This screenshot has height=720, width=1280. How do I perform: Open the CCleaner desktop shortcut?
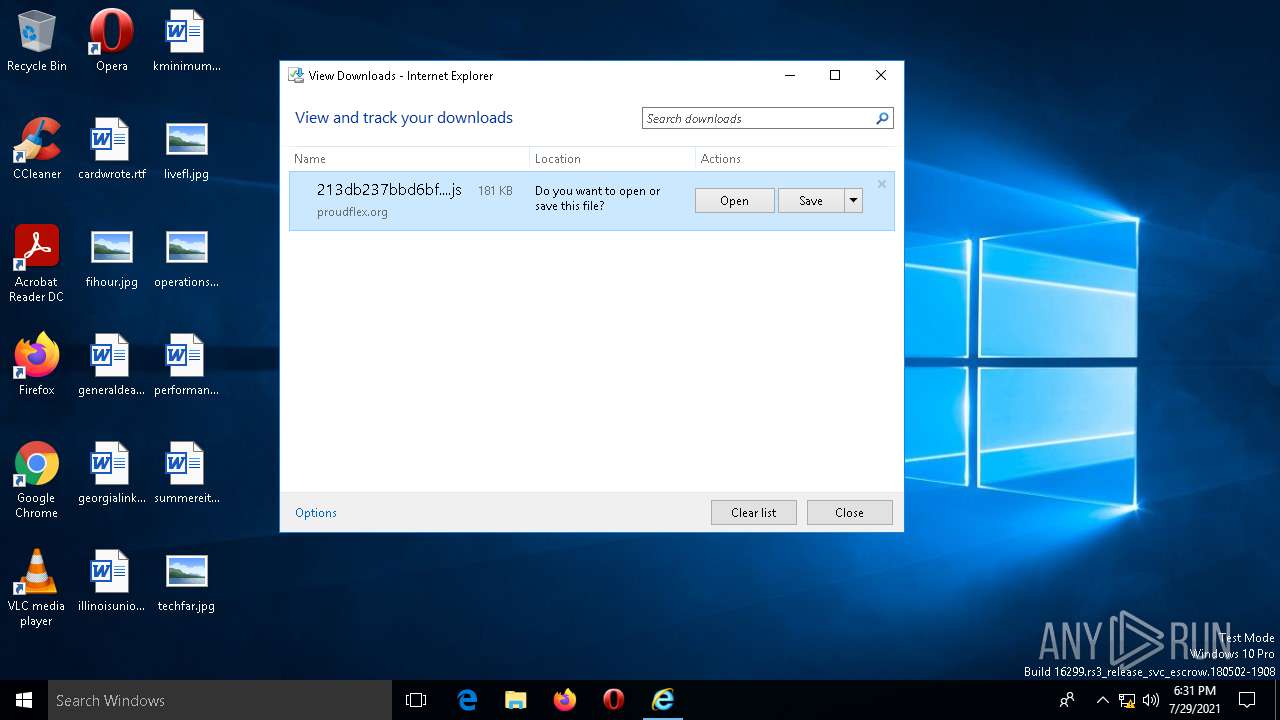click(x=36, y=148)
